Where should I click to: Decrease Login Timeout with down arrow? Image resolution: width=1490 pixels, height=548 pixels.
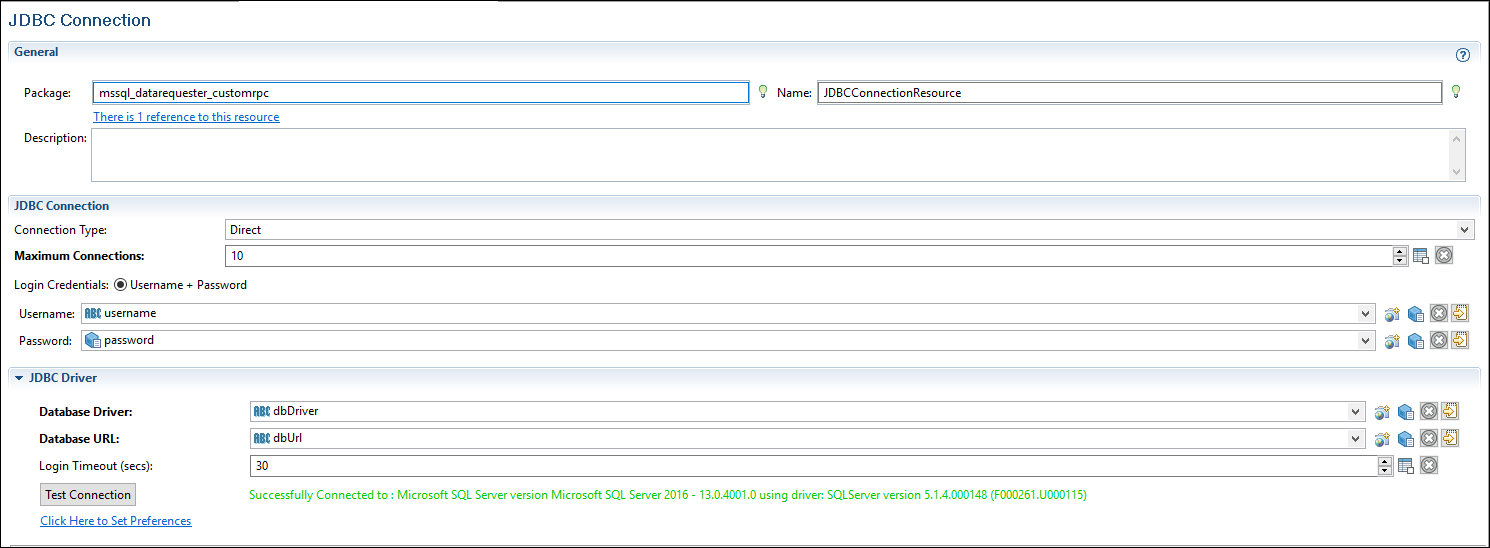[x=1385, y=471]
